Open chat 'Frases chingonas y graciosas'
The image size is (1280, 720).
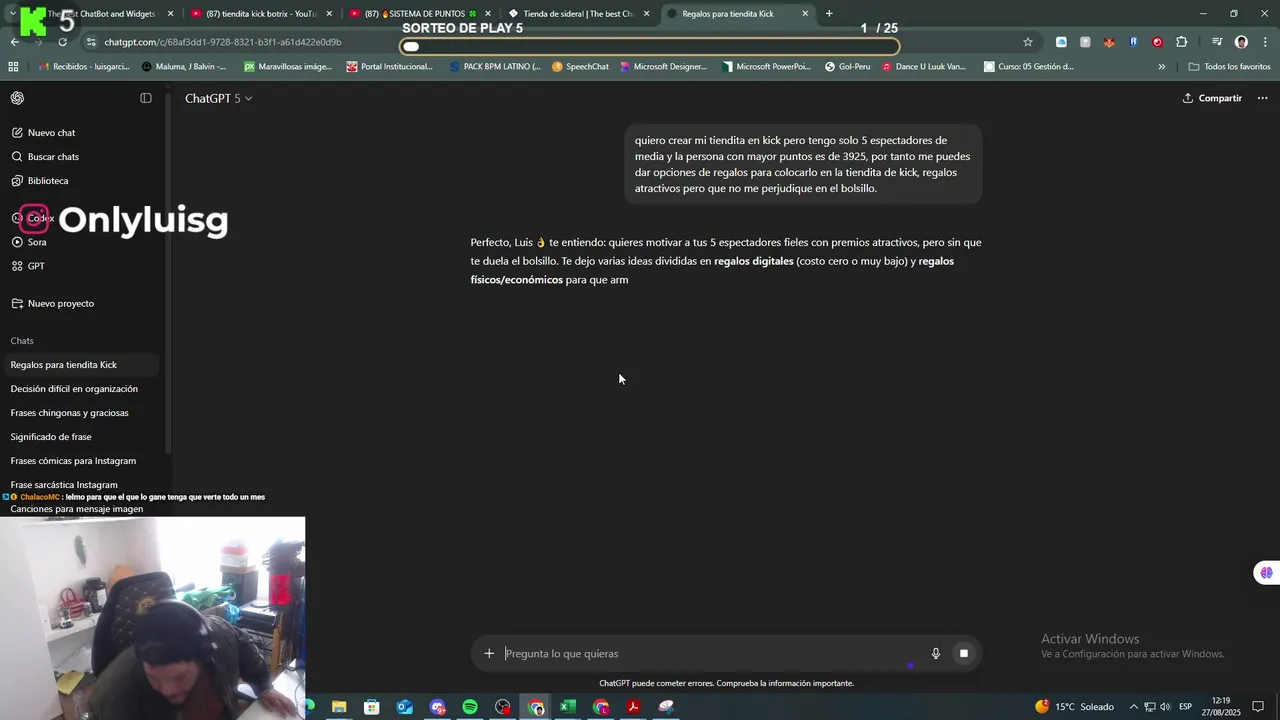pos(69,413)
